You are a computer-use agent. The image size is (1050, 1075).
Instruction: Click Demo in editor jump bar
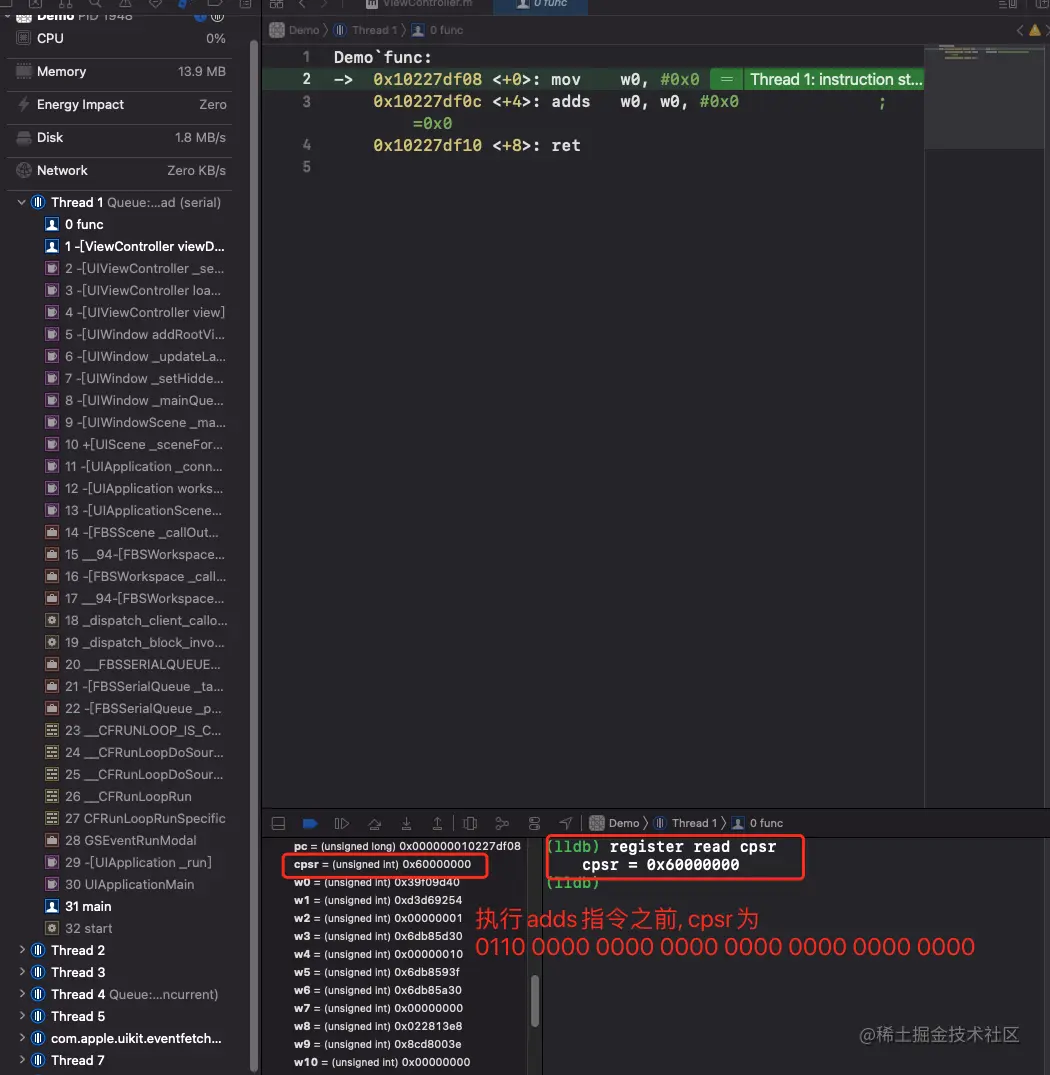pos(295,30)
